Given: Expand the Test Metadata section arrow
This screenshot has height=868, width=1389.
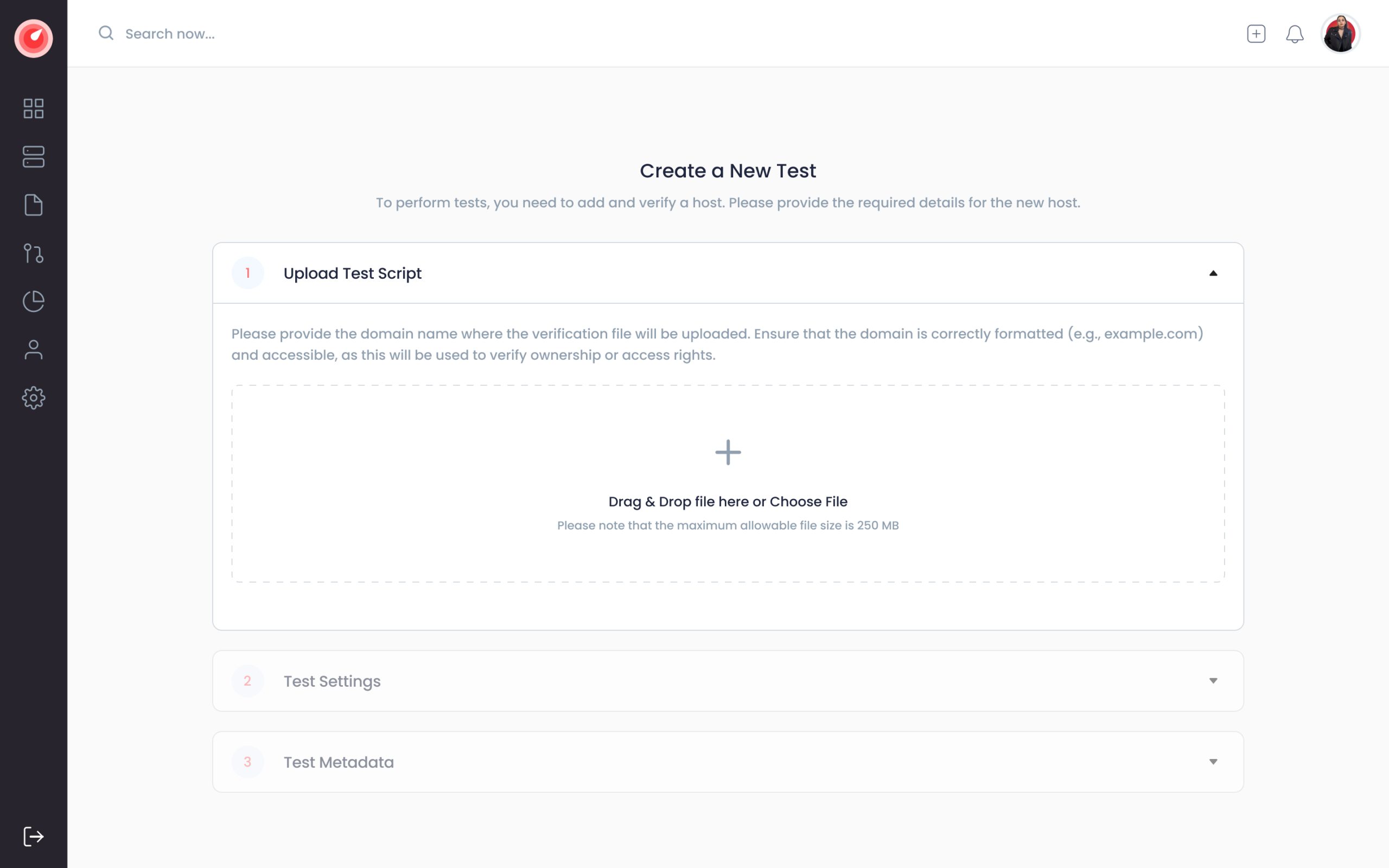Looking at the screenshot, I should pos(1213,762).
